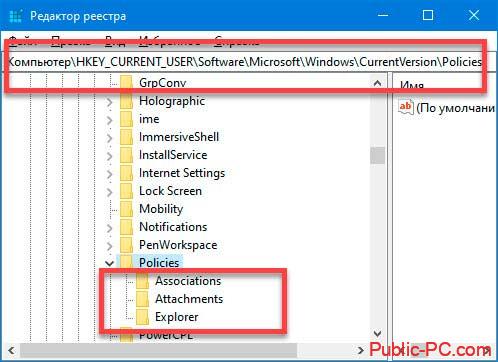
Task: Click the PenWorkspace folder icon
Action: (126, 245)
